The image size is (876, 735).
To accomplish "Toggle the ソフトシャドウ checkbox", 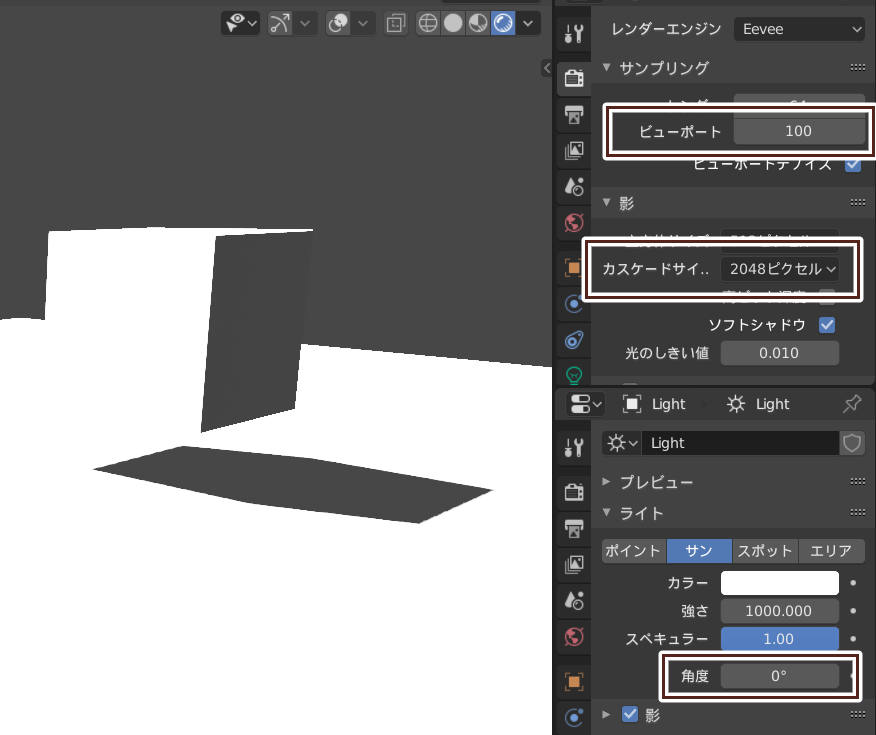I will click(827, 325).
